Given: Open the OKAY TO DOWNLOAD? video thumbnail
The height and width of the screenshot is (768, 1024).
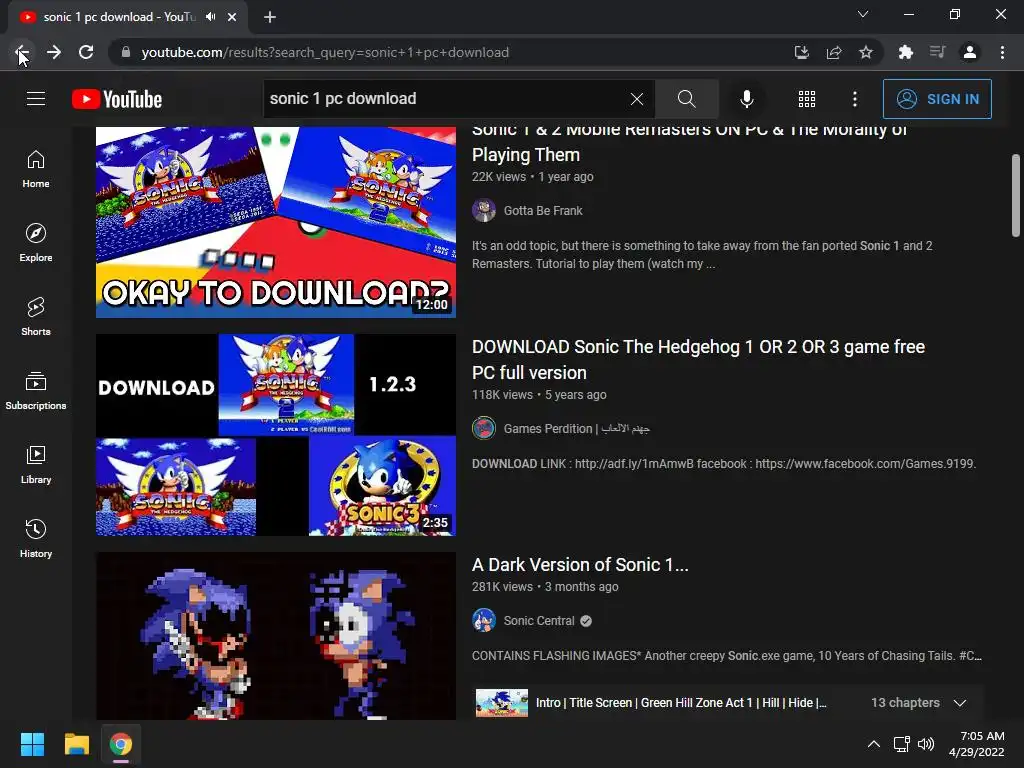Looking at the screenshot, I should (276, 222).
